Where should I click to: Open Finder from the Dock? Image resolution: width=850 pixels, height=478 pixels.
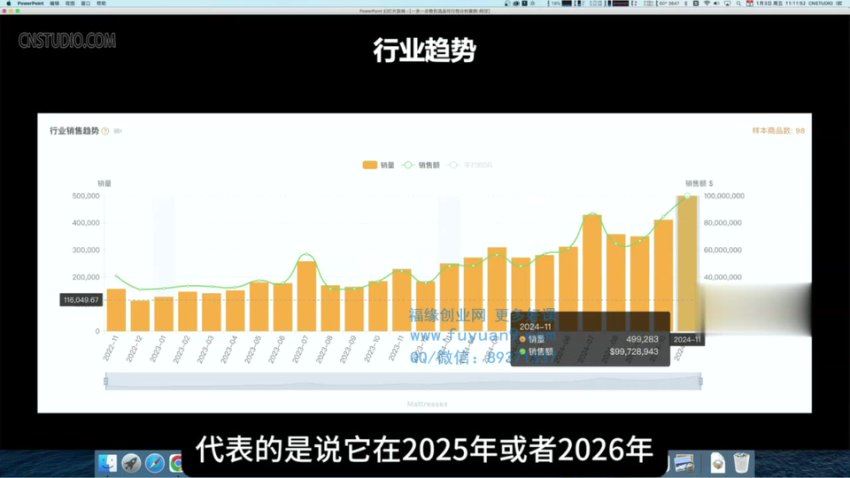(x=107, y=463)
